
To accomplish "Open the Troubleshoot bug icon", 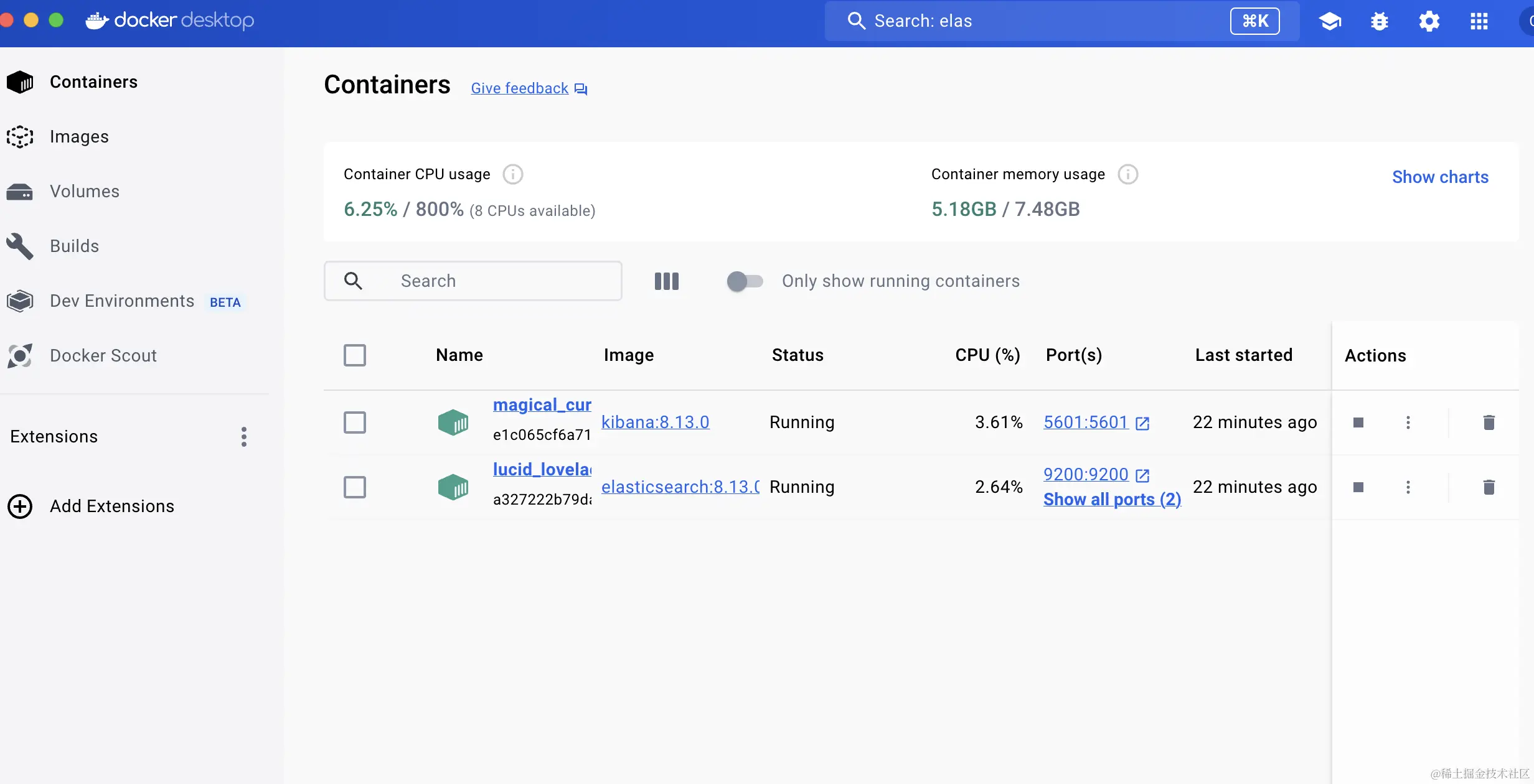I will pos(1379,21).
